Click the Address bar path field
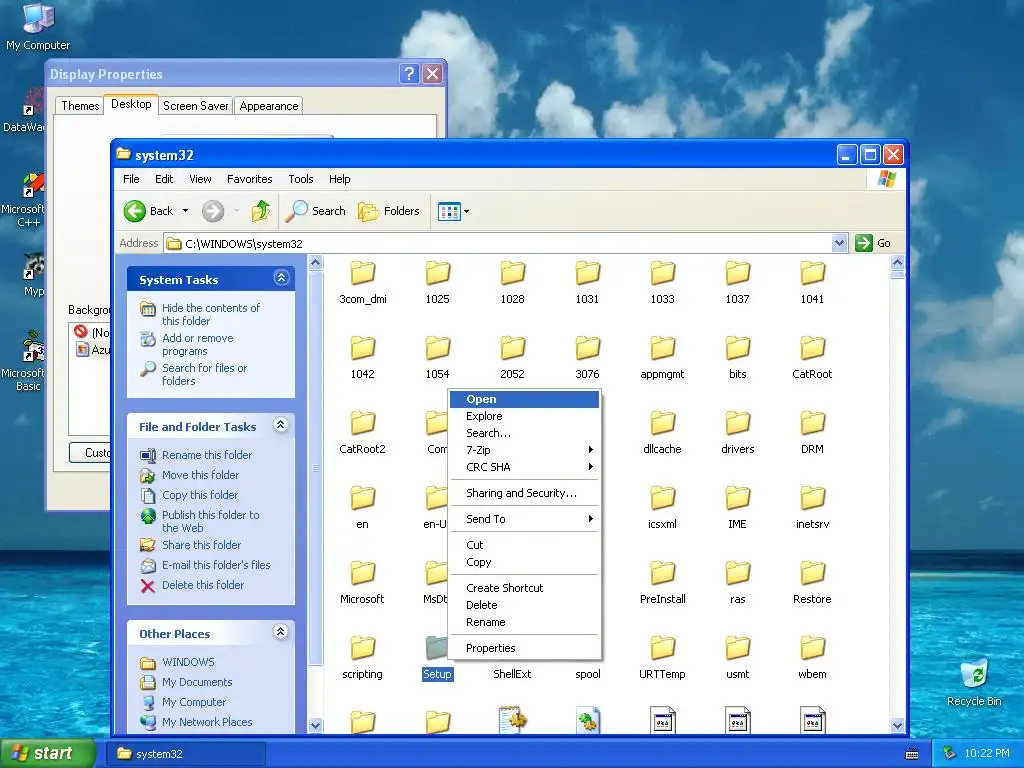Screen dimensions: 1024x768 (x=500, y=244)
